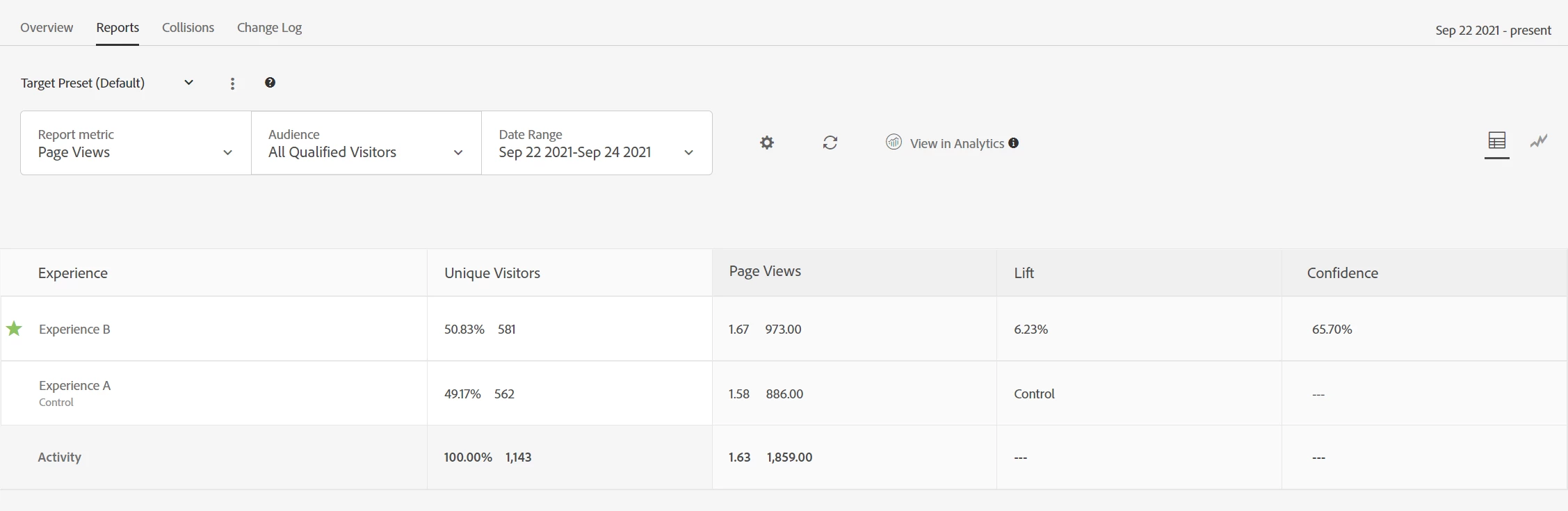The width and height of the screenshot is (1568, 511).
Task: Select the Experience B row label
Action: [x=74, y=329]
